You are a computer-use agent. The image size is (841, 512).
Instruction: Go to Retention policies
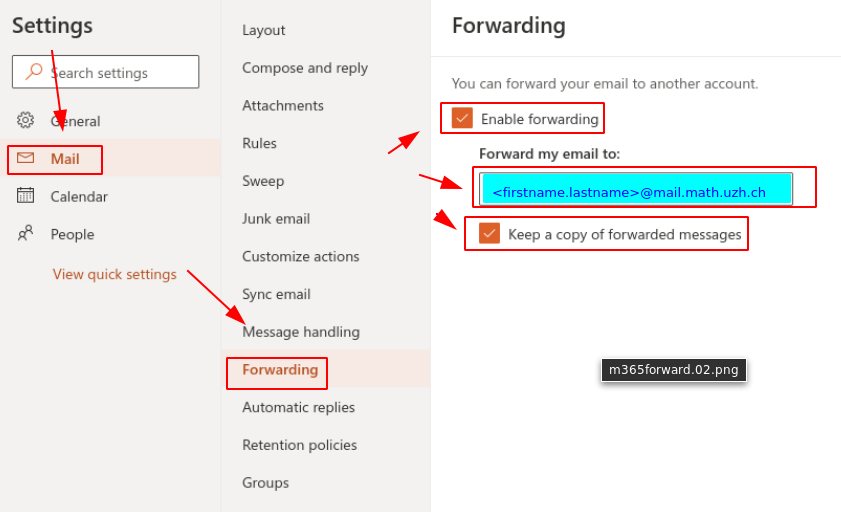tap(299, 445)
